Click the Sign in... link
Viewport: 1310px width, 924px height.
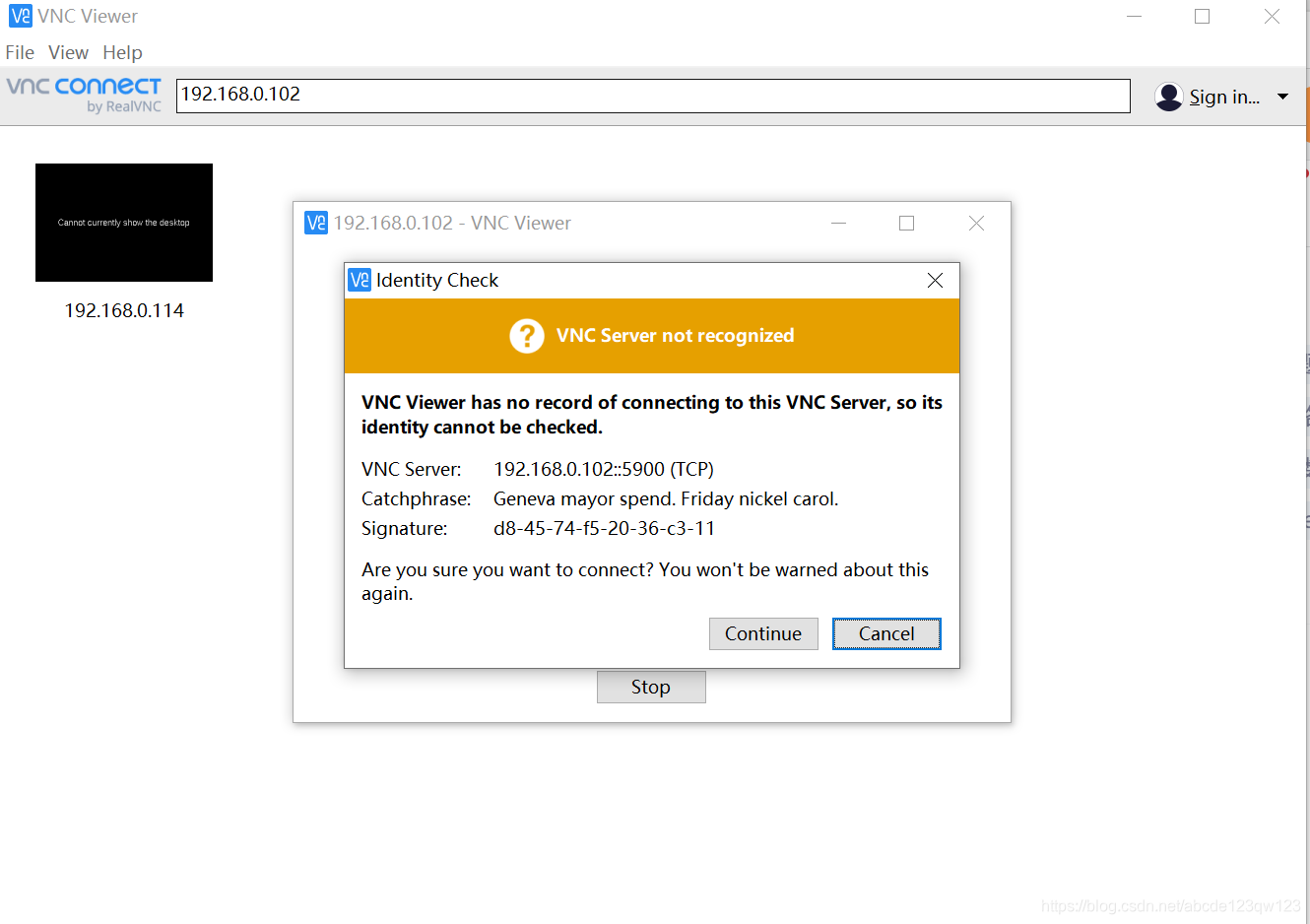click(x=1224, y=97)
